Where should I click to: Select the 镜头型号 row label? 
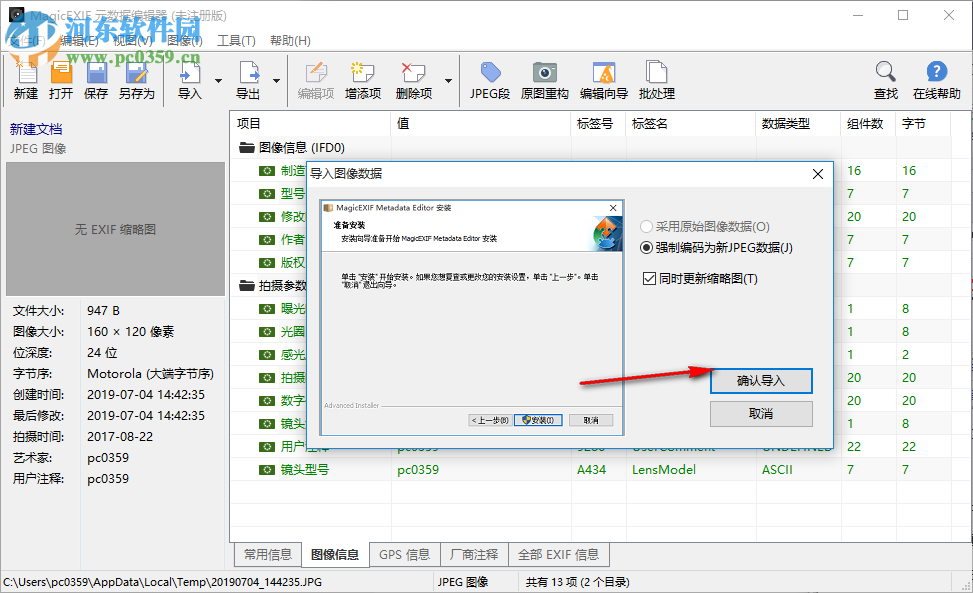click(x=305, y=470)
